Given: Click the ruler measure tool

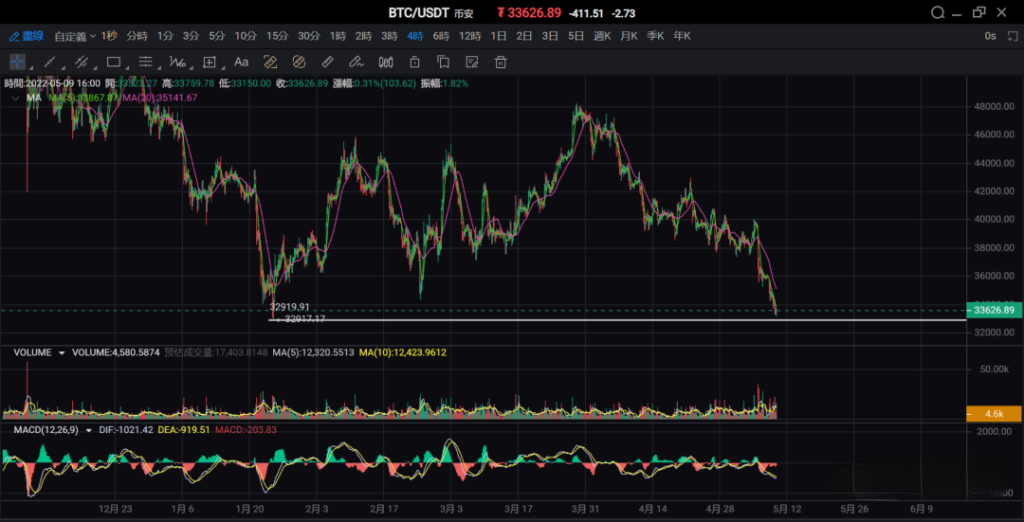Looking at the screenshot, I should pos(328,62).
